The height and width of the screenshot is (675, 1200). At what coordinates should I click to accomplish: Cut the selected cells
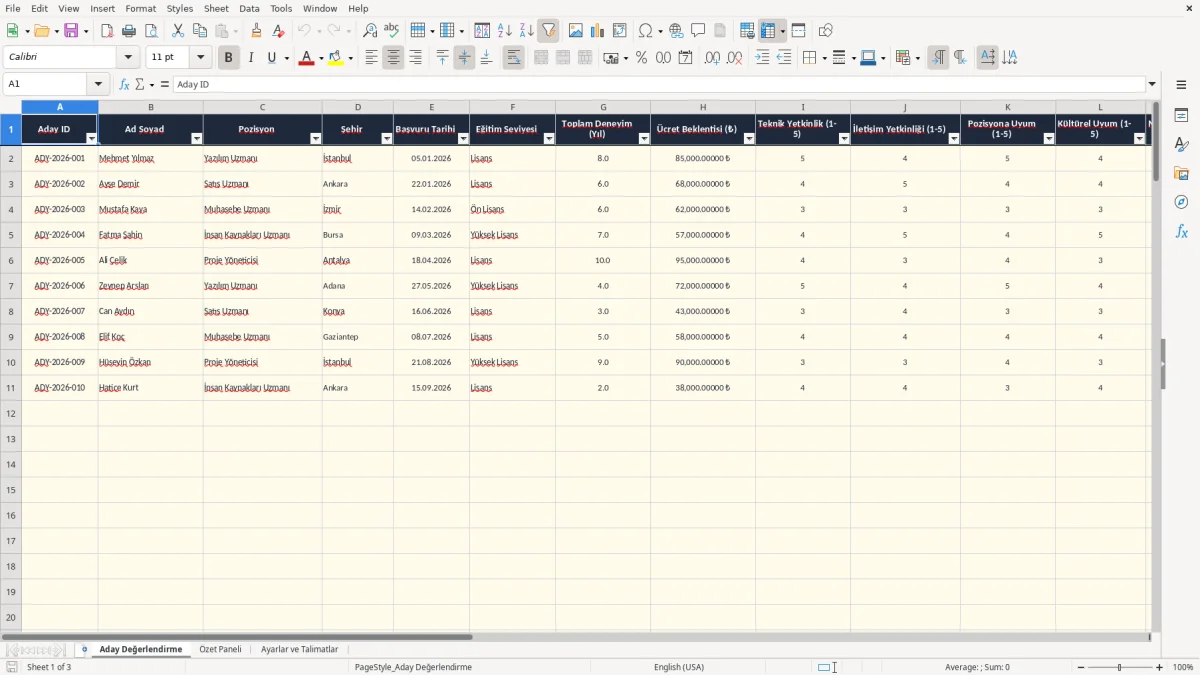click(178, 31)
